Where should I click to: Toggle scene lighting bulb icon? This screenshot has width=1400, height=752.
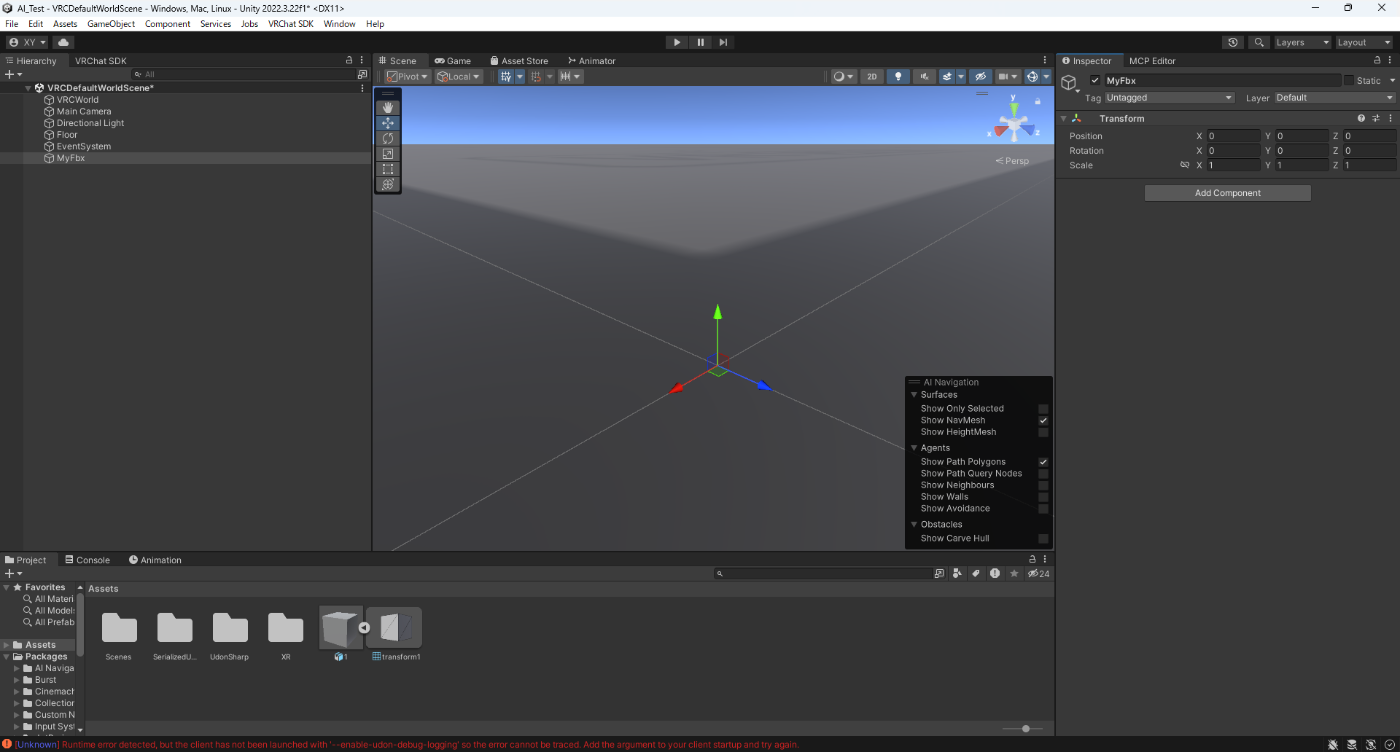click(x=898, y=76)
